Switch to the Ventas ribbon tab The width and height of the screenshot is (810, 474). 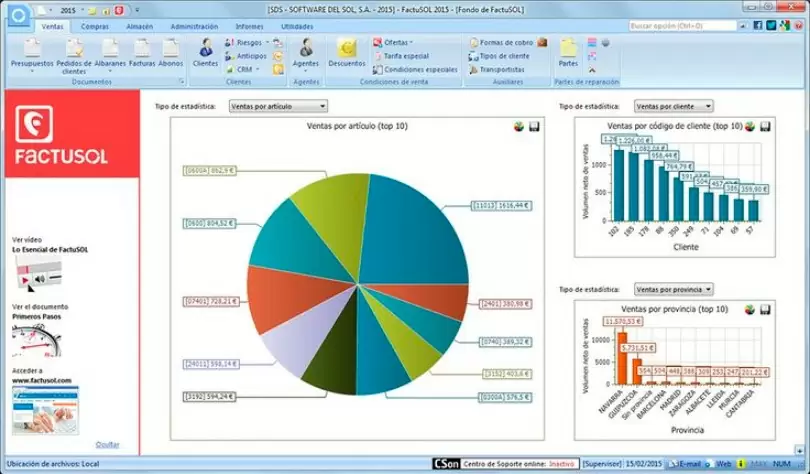click(52, 26)
